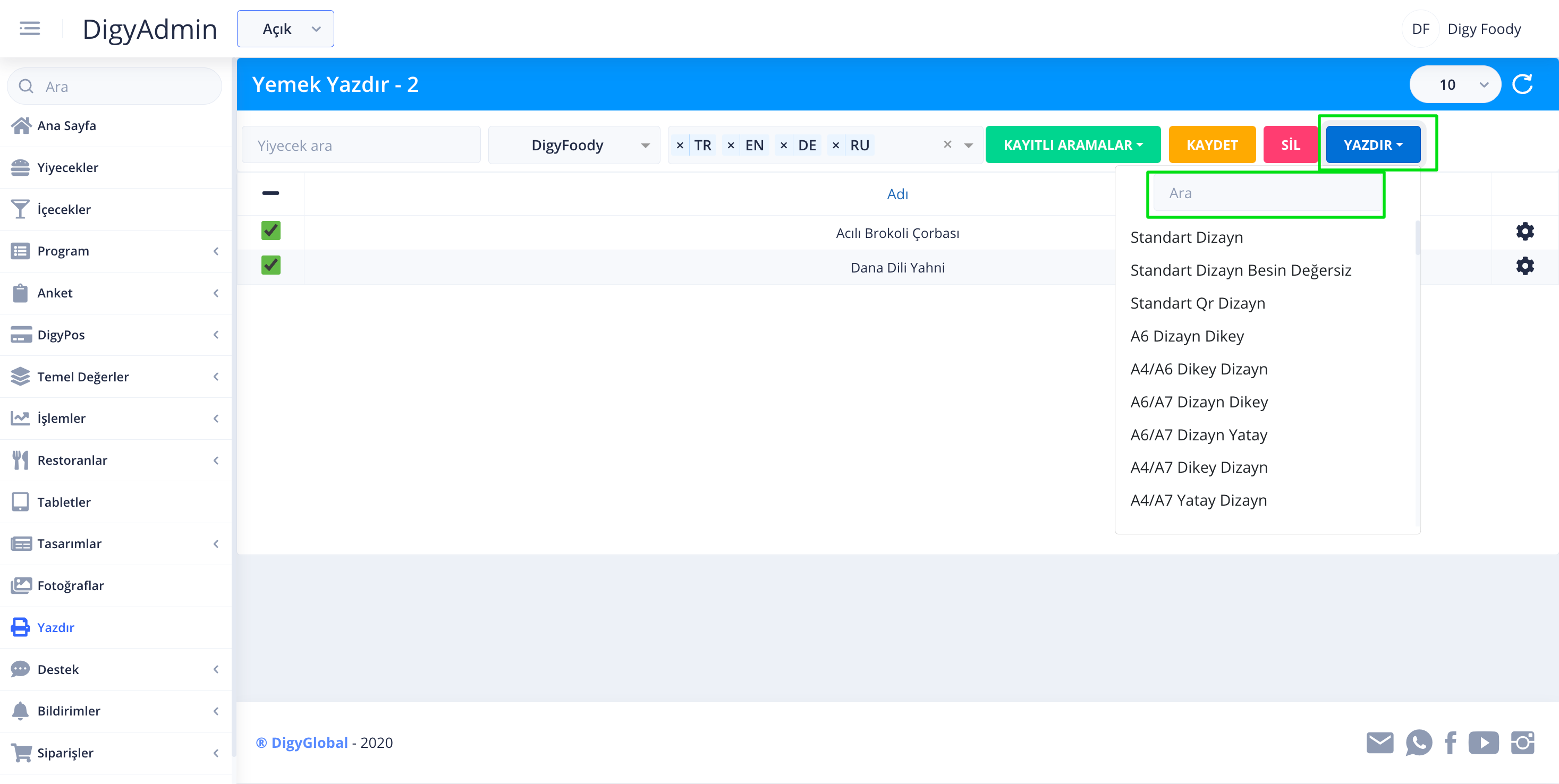Image resolution: width=1559 pixels, height=784 pixels.
Task: Open the DigyFoody restaurant dropdown
Action: [x=574, y=145]
